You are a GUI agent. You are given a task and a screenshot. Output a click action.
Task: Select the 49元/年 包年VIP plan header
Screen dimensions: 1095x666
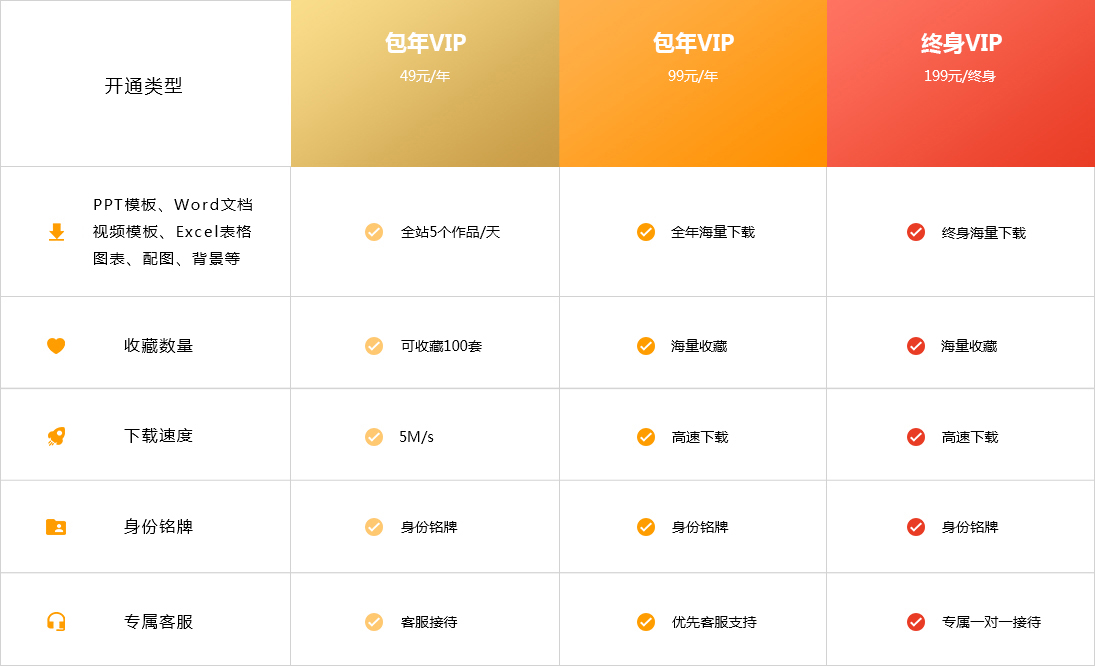coord(425,83)
